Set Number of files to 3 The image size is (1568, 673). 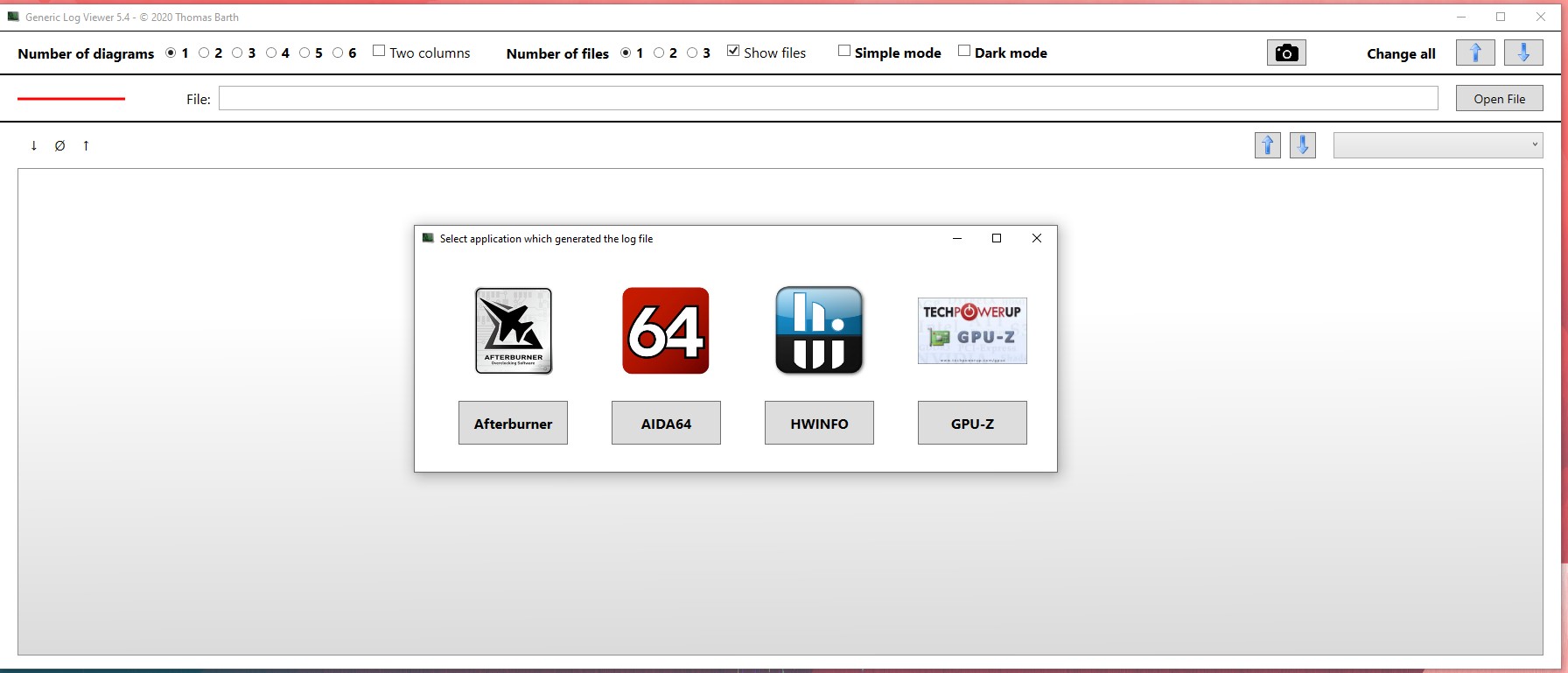[x=692, y=53]
